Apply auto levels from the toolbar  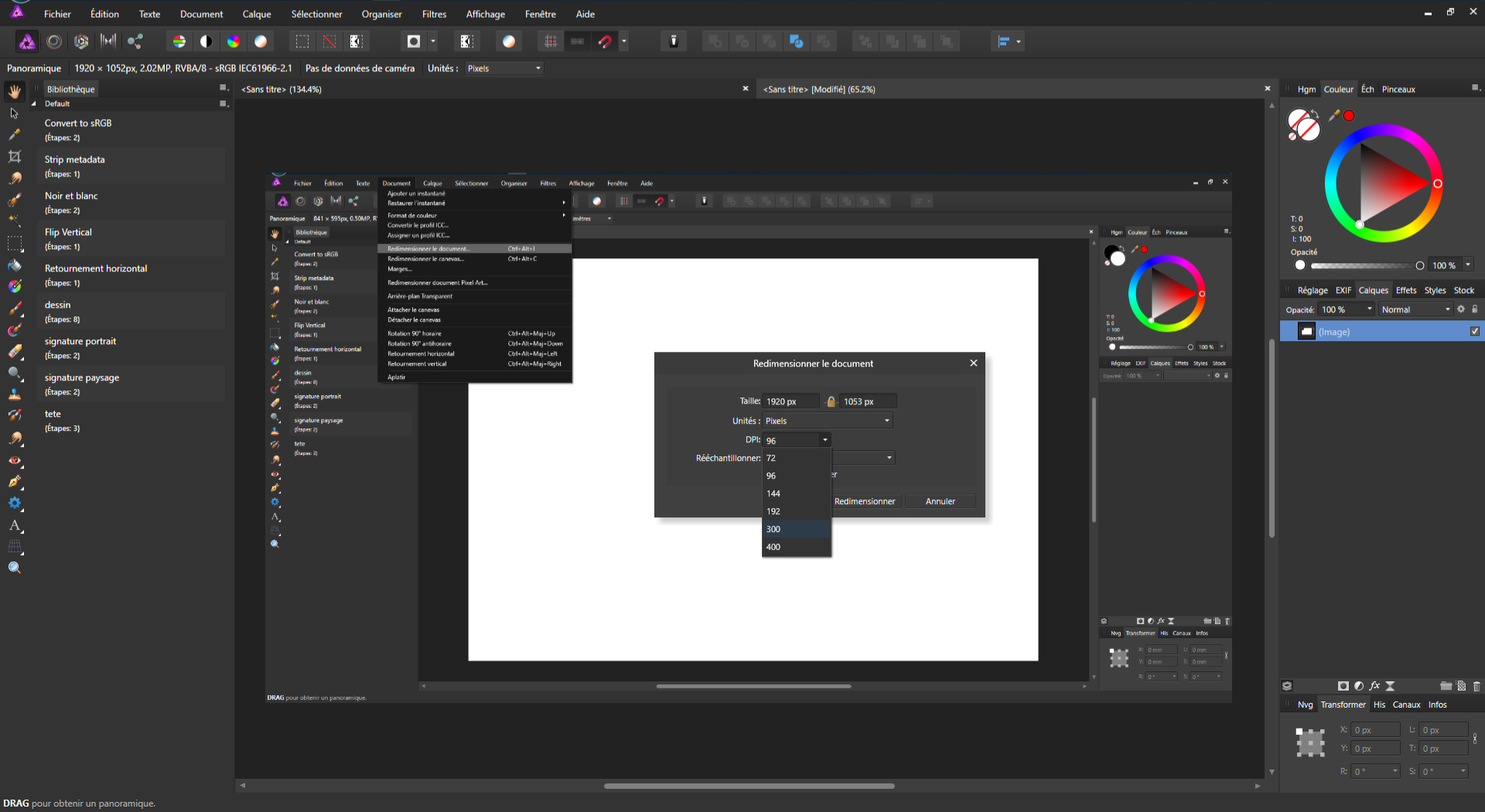point(179,42)
